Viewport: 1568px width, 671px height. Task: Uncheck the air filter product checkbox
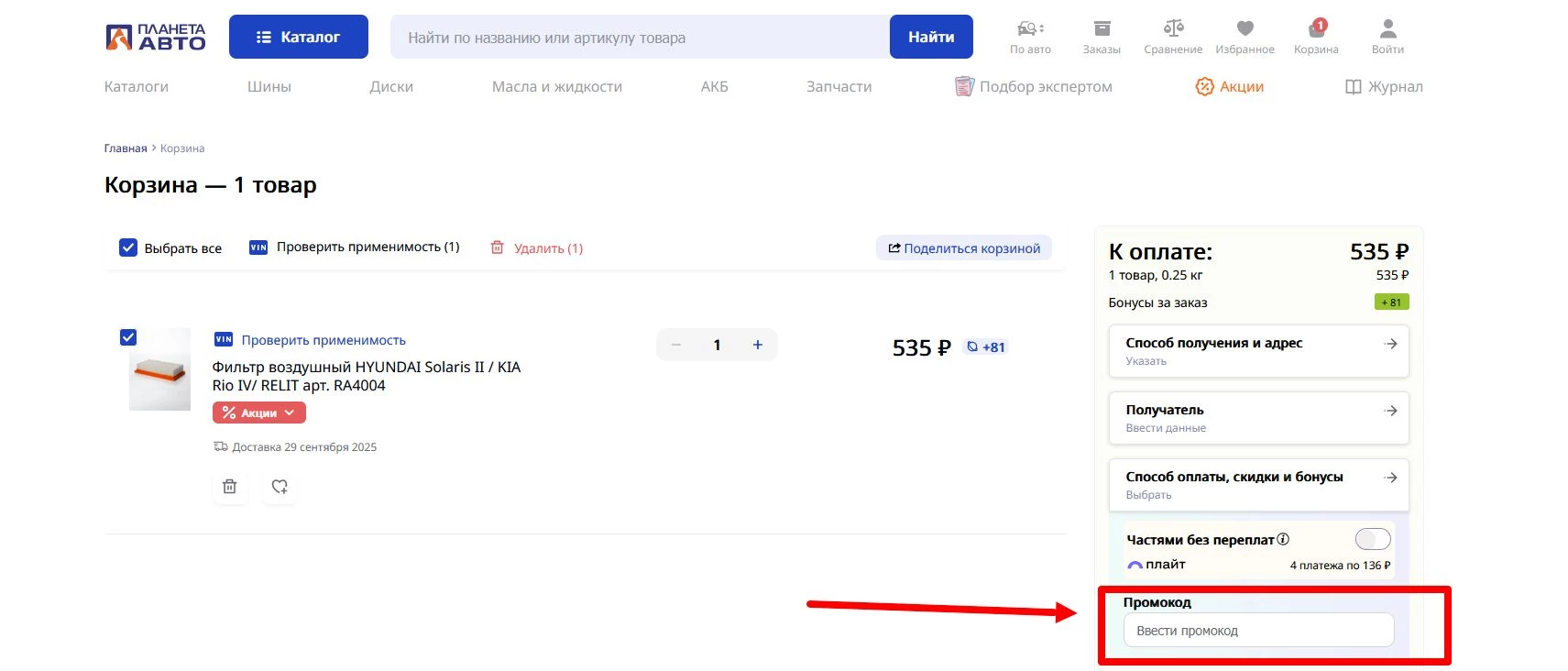point(128,337)
